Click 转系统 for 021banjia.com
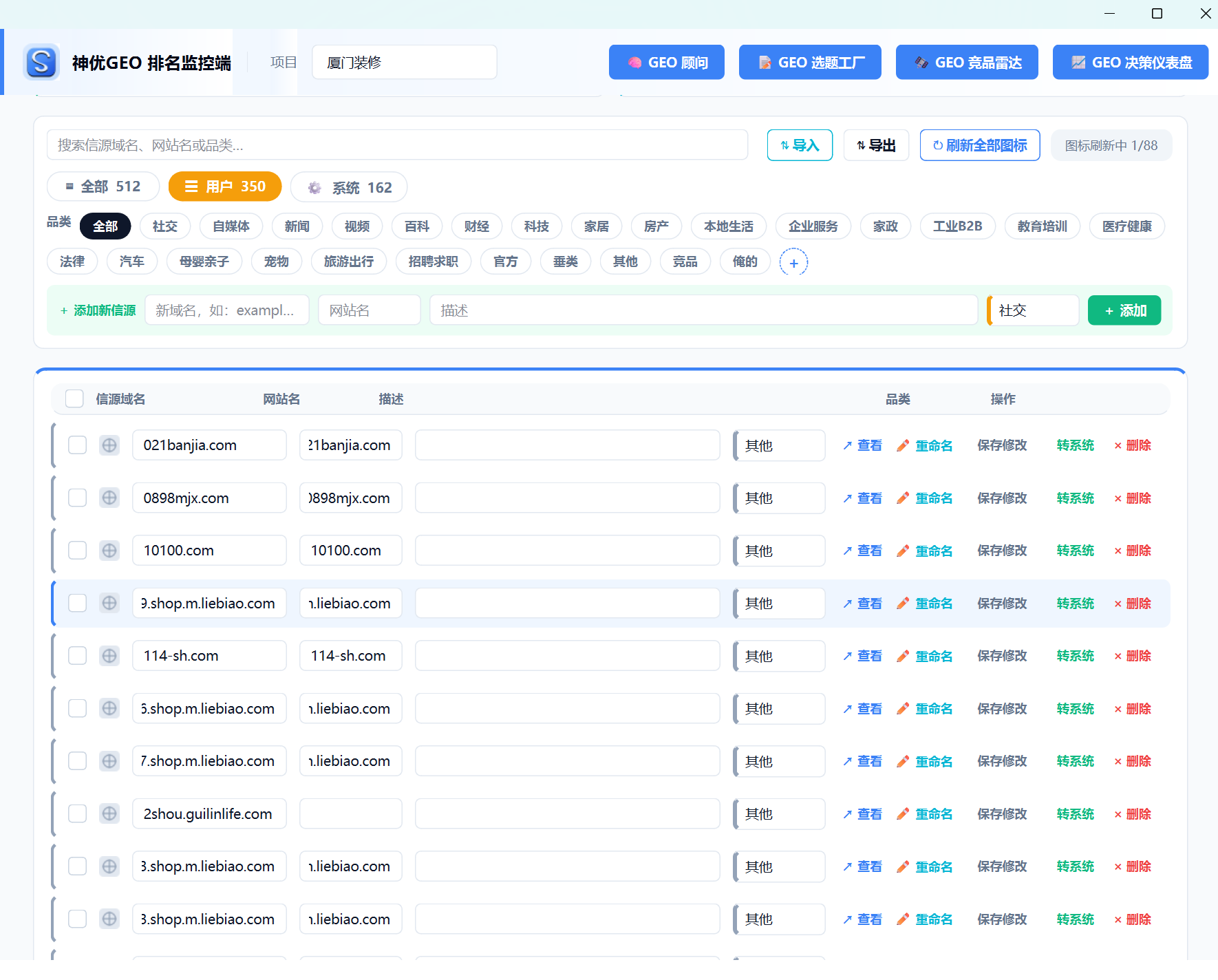1218x980 pixels. tap(1076, 445)
